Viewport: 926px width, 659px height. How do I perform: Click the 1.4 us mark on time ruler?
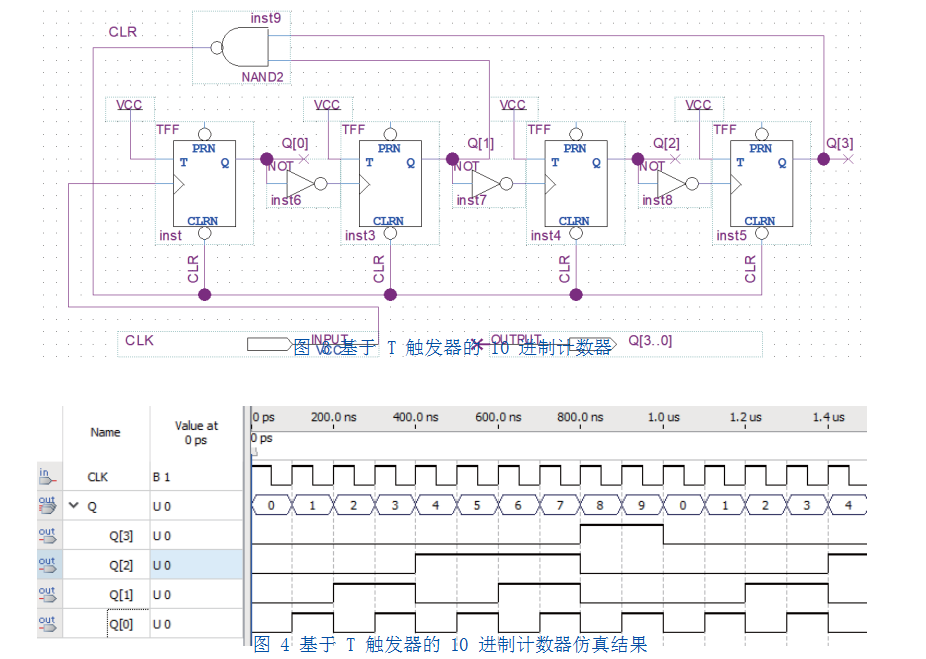click(x=829, y=417)
